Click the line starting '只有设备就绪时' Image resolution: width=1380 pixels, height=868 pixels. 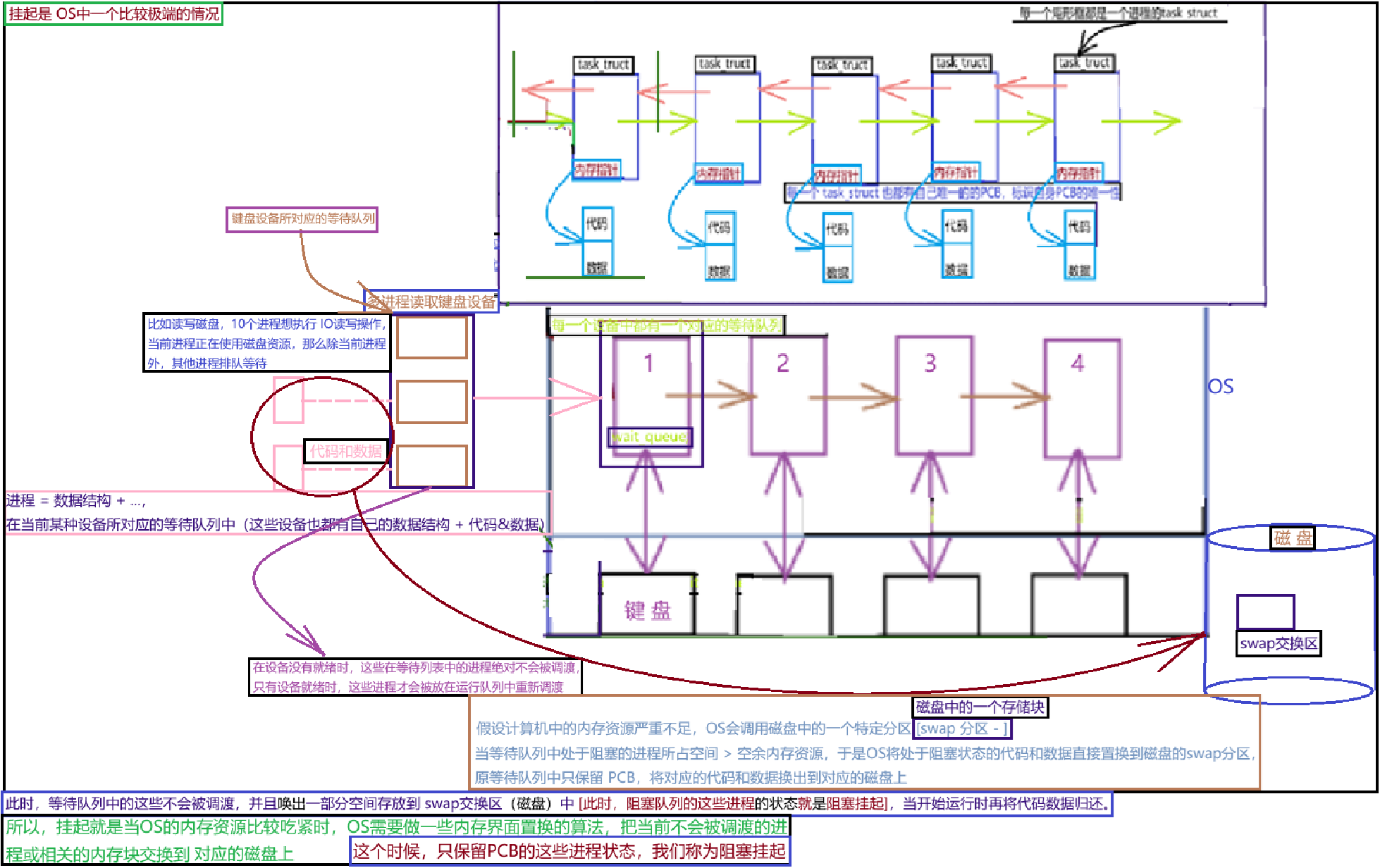tap(408, 687)
